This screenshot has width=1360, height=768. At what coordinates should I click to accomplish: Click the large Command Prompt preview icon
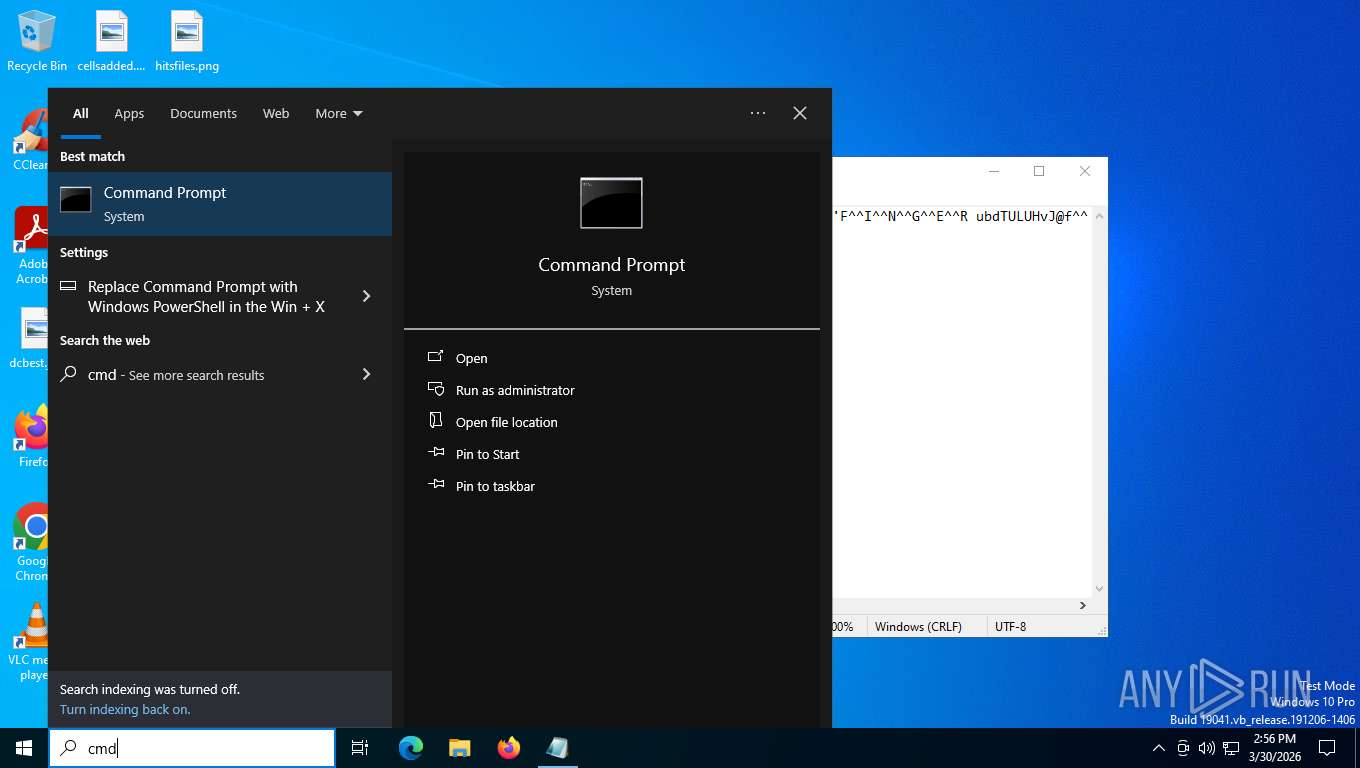pyautogui.click(x=611, y=203)
